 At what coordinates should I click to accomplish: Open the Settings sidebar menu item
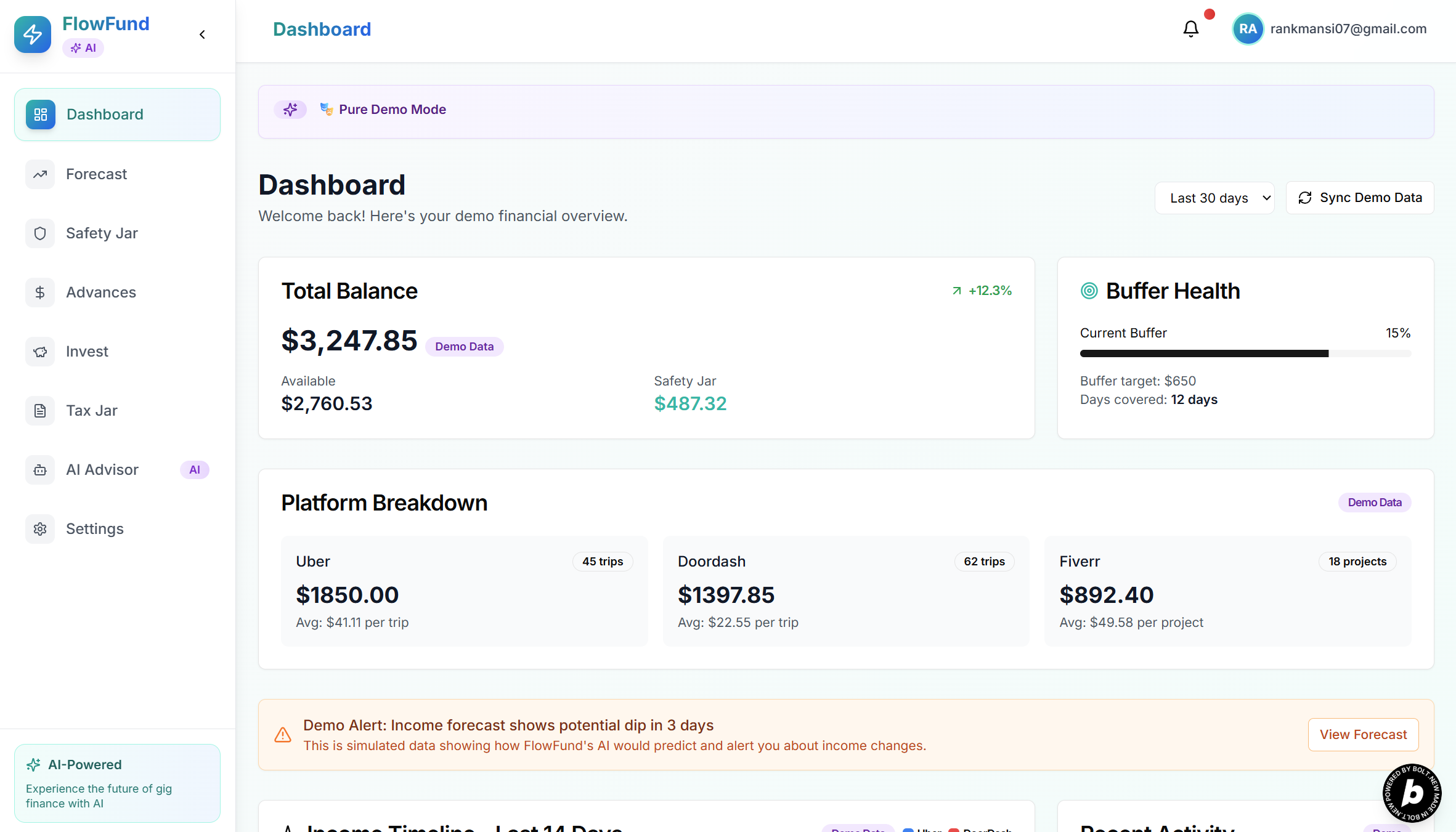tap(95, 529)
